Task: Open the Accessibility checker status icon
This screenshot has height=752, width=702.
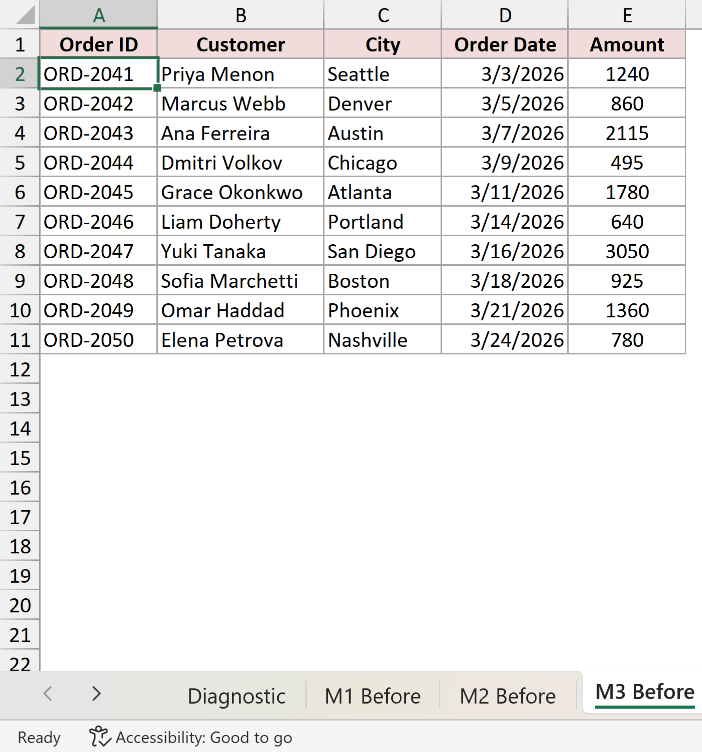Action: [x=100, y=737]
